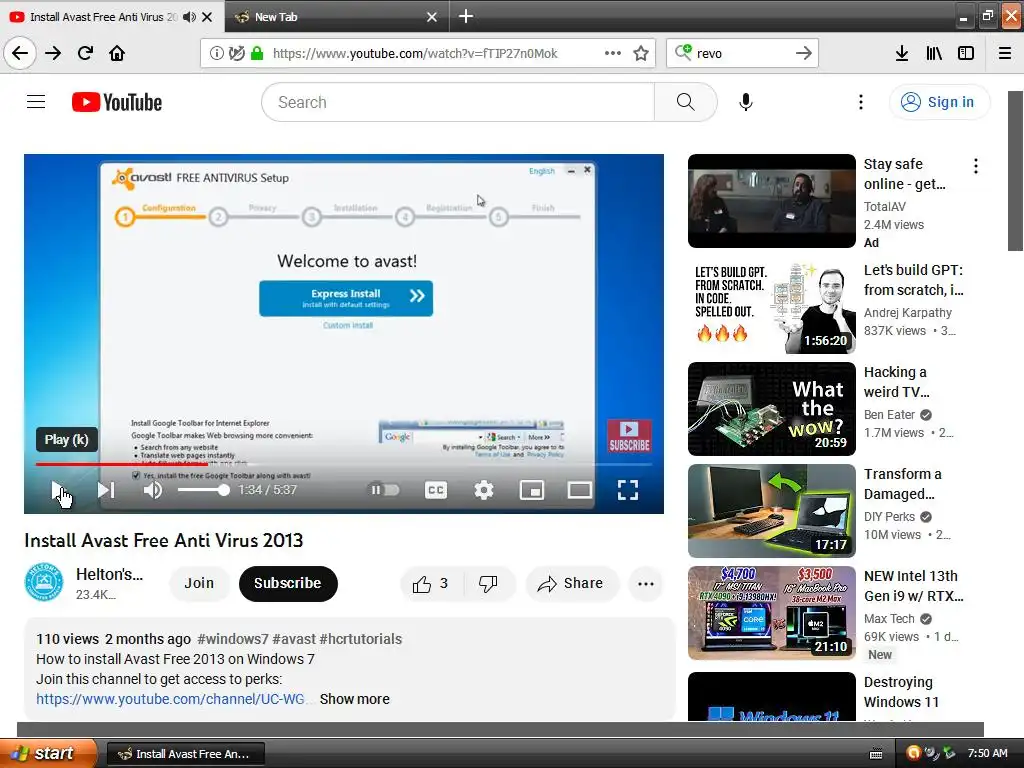
Task: Like the video with thumbs up
Action: 431,584
